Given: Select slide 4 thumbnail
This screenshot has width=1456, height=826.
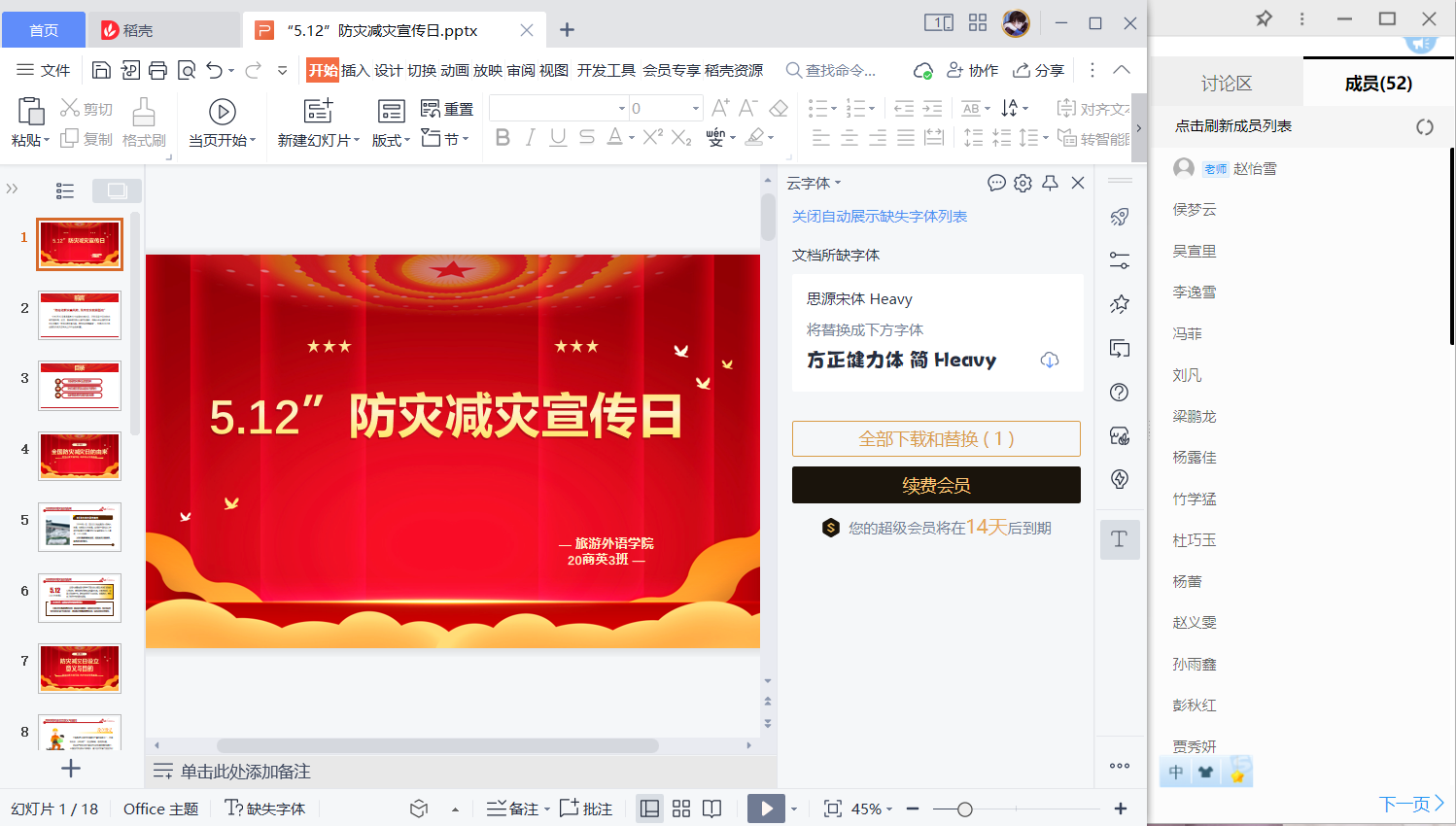Looking at the screenshot, I should pyautogui.click(x=80, y=456).
